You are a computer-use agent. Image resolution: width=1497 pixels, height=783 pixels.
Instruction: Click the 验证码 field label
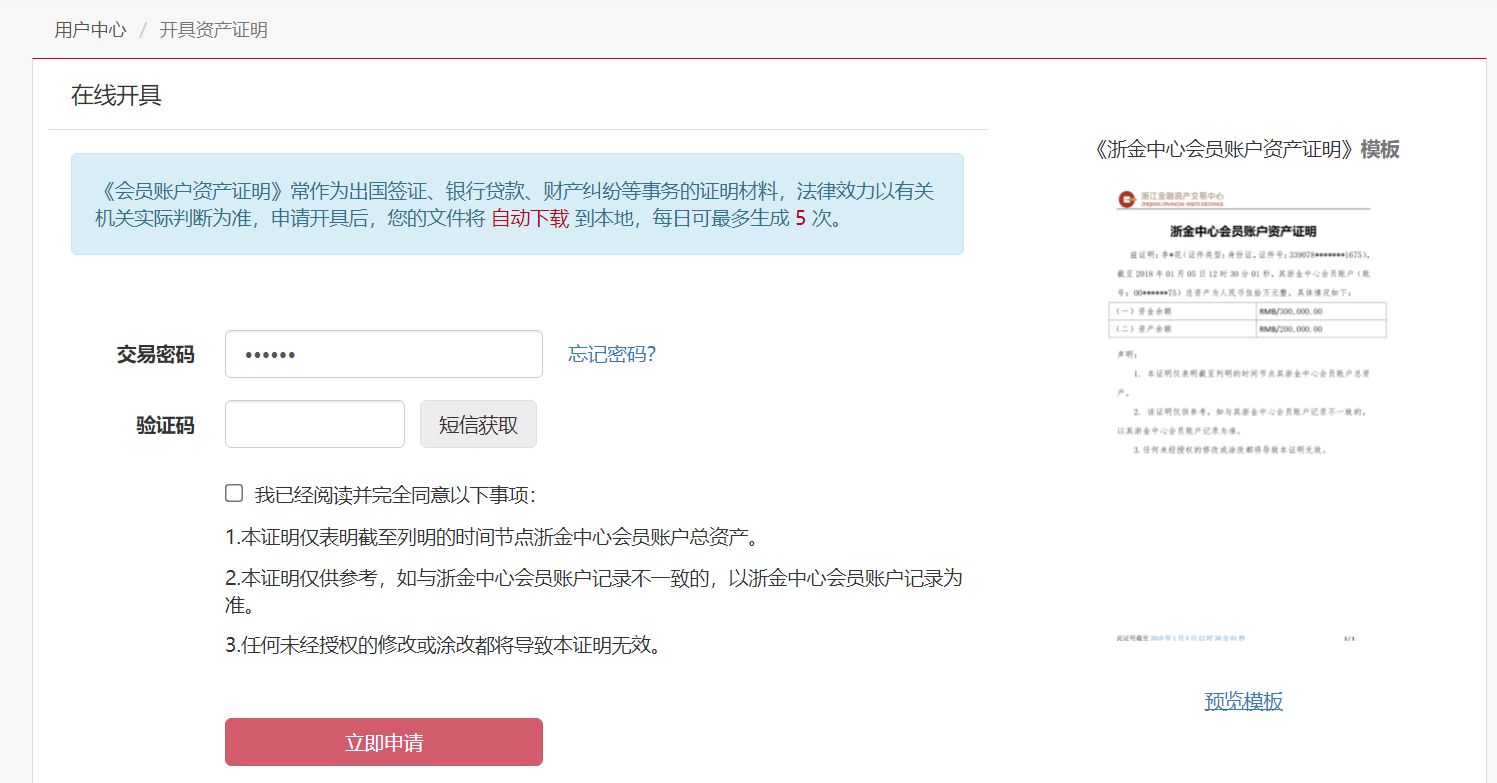(165, 426)
